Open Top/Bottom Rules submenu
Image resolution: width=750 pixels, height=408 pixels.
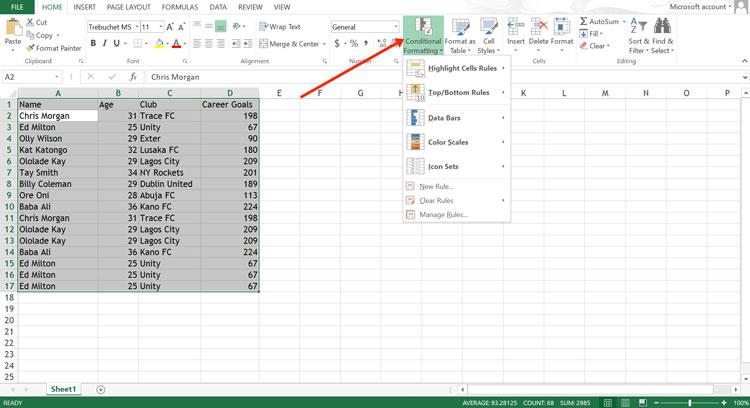tap(456, 93)
